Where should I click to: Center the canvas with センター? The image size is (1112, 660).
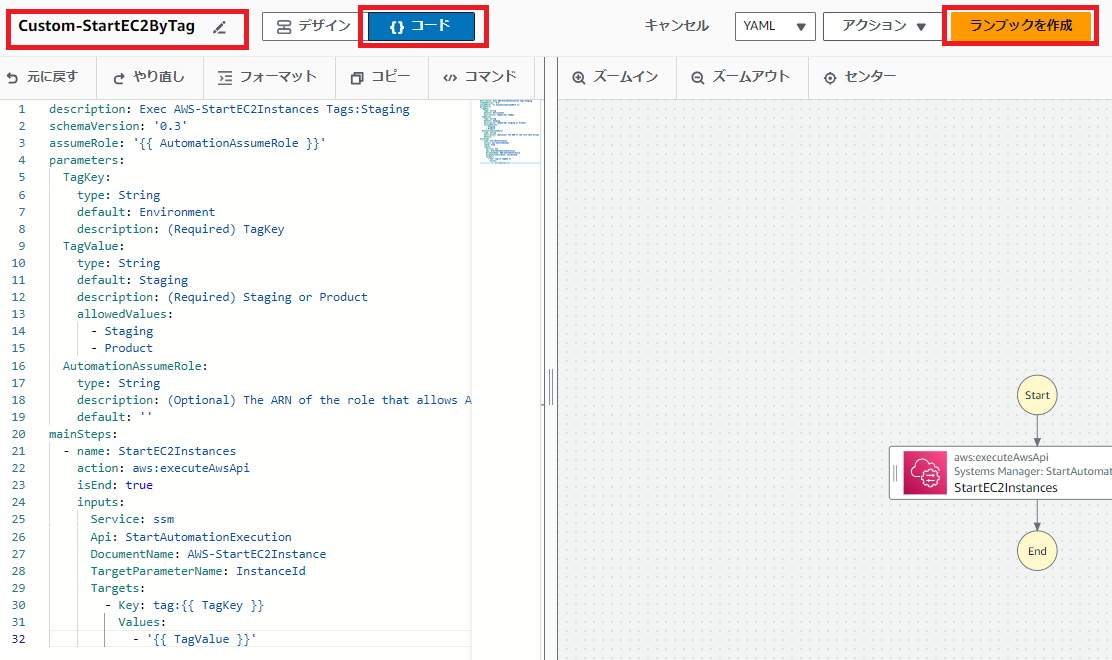(860, 77)
